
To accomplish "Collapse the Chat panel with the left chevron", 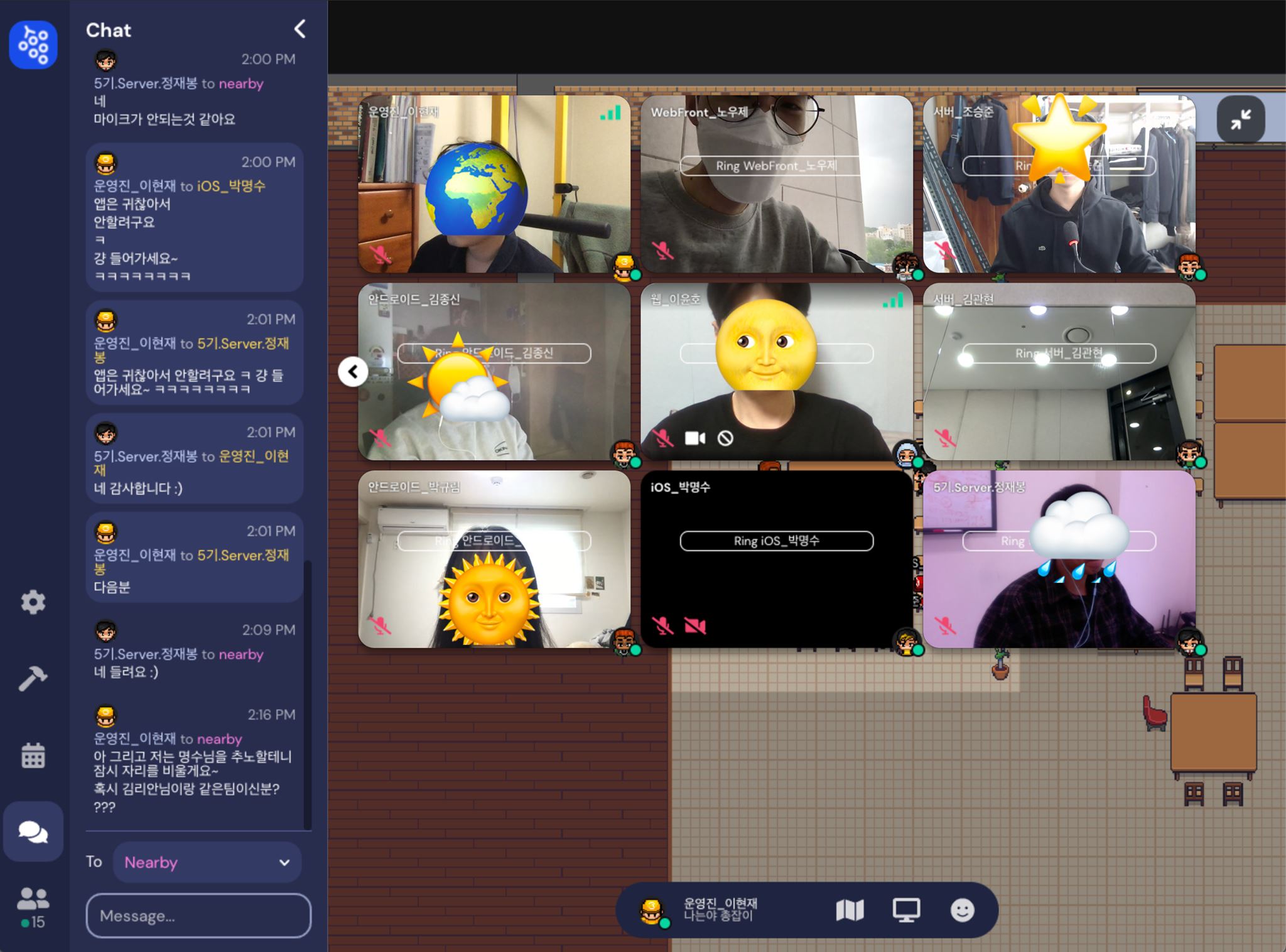I will click(x=300, y=29).
